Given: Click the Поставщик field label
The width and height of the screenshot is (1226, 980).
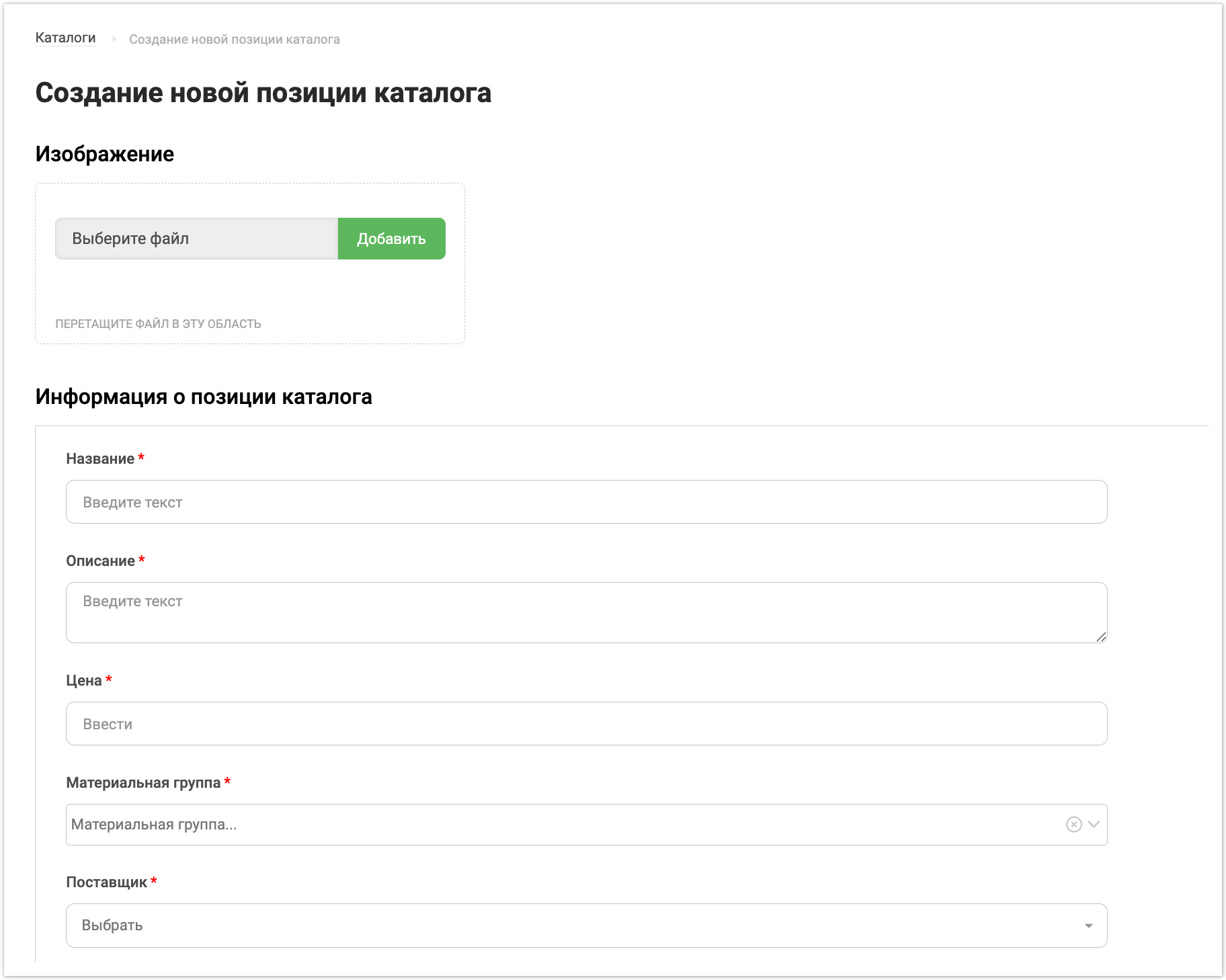Looking at the screenshot, I should [x=106, y=883].
